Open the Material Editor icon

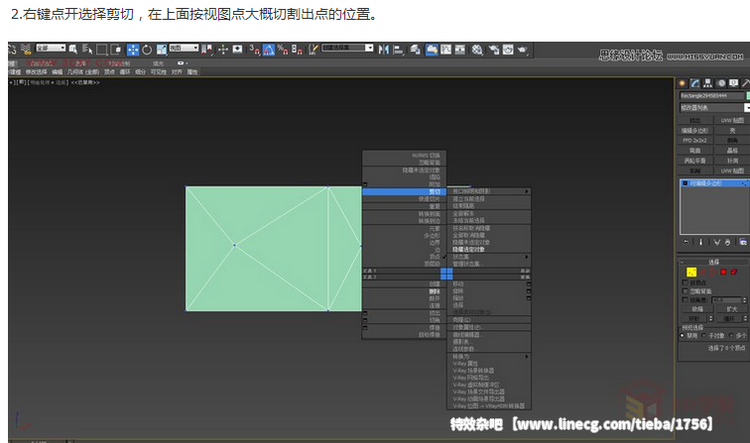click(x=477, y=49)
